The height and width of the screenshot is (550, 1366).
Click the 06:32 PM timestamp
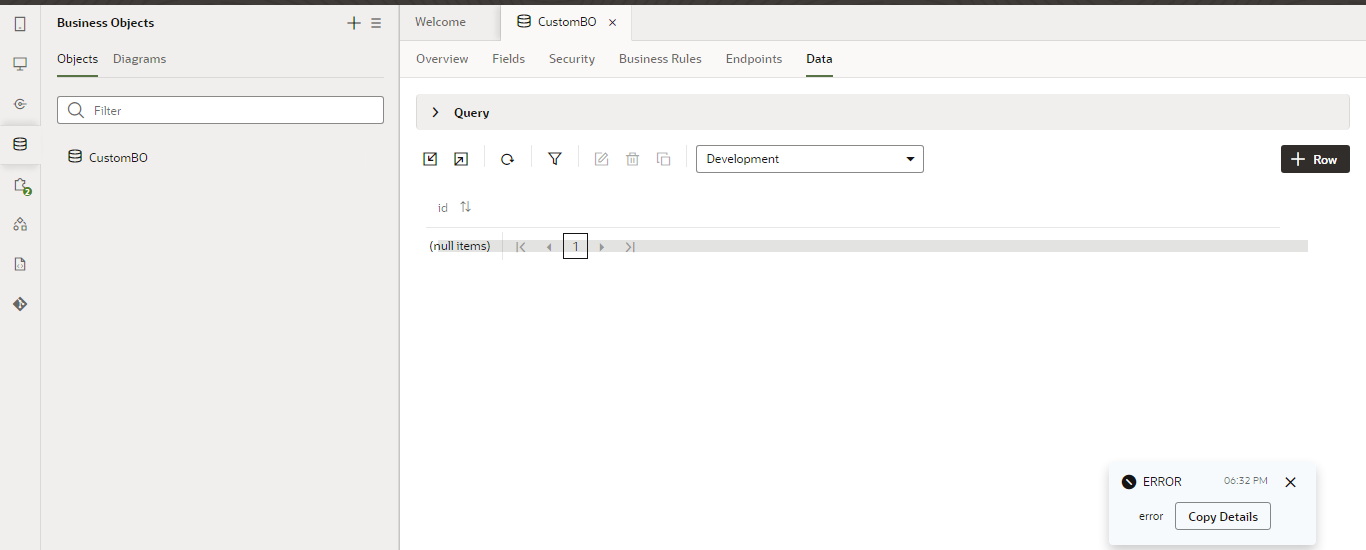coord(1246,481)
